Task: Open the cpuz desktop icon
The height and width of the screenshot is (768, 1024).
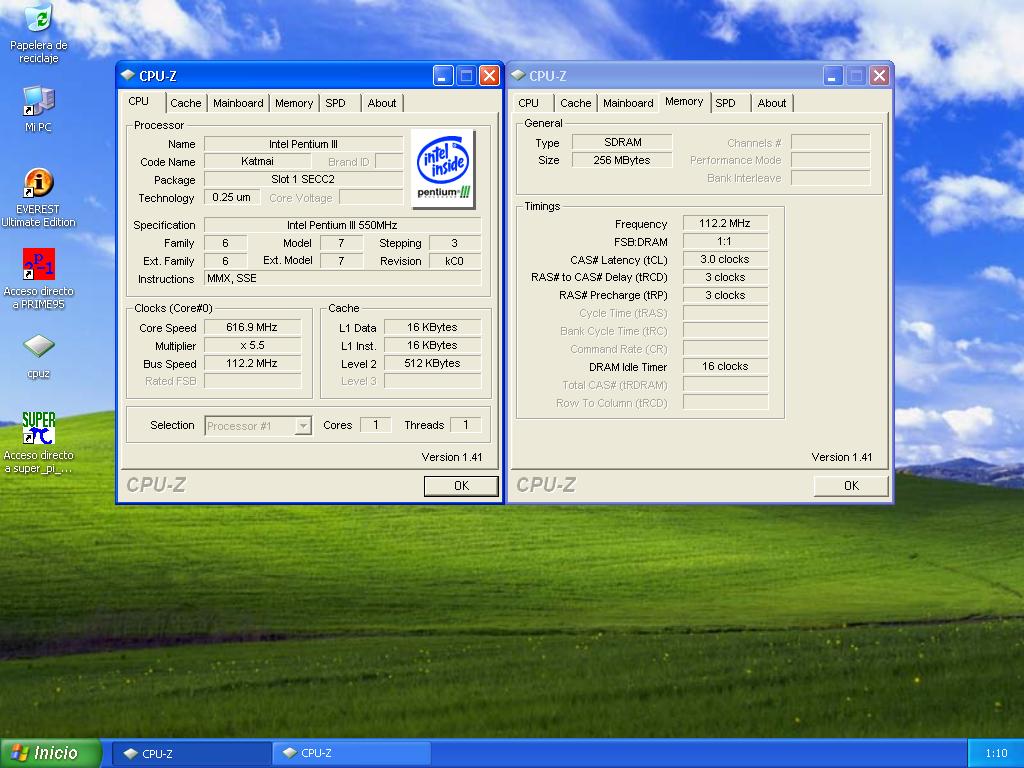Action: (39, 356)
